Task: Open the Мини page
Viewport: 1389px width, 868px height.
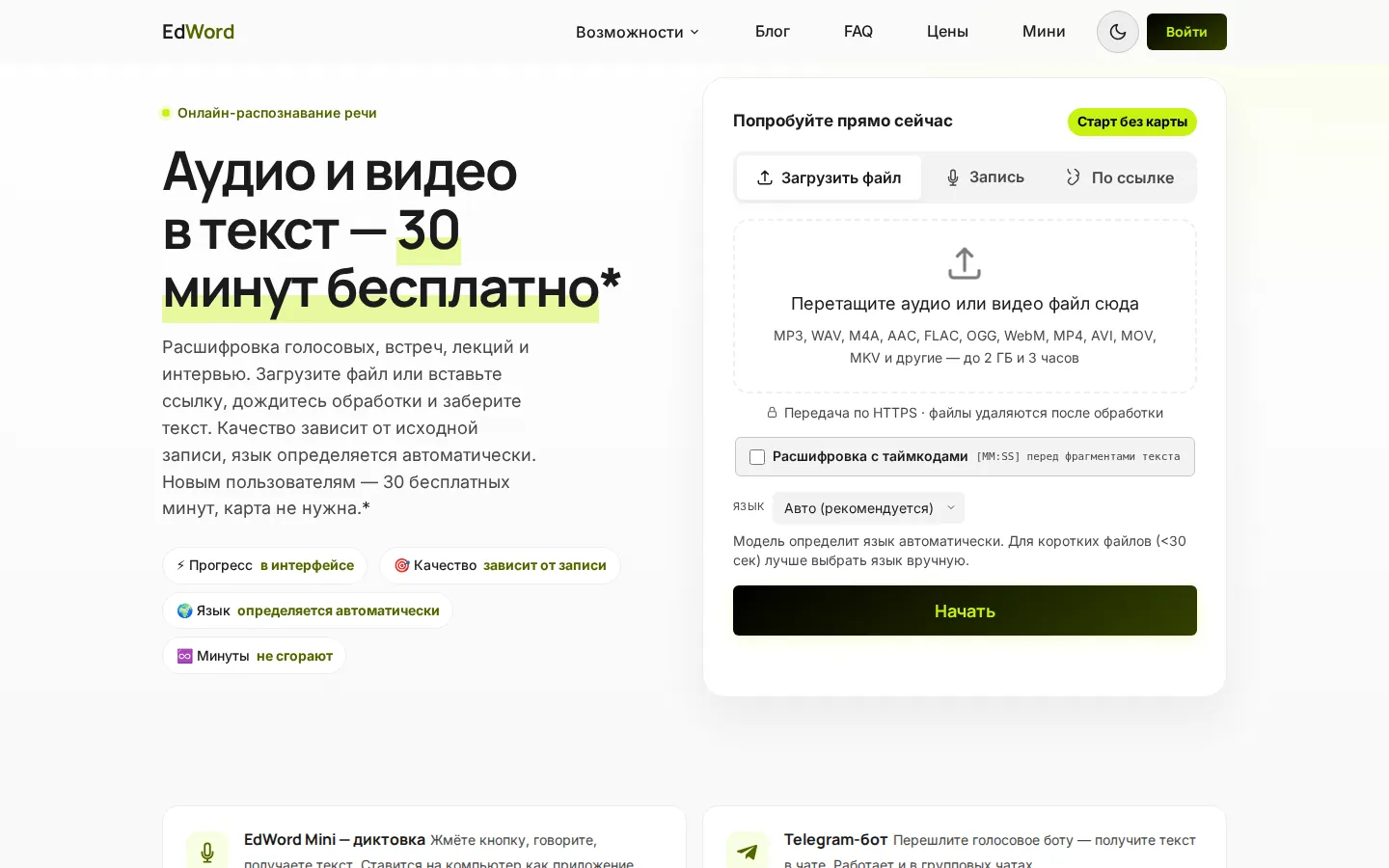Action: [1044, 32]
